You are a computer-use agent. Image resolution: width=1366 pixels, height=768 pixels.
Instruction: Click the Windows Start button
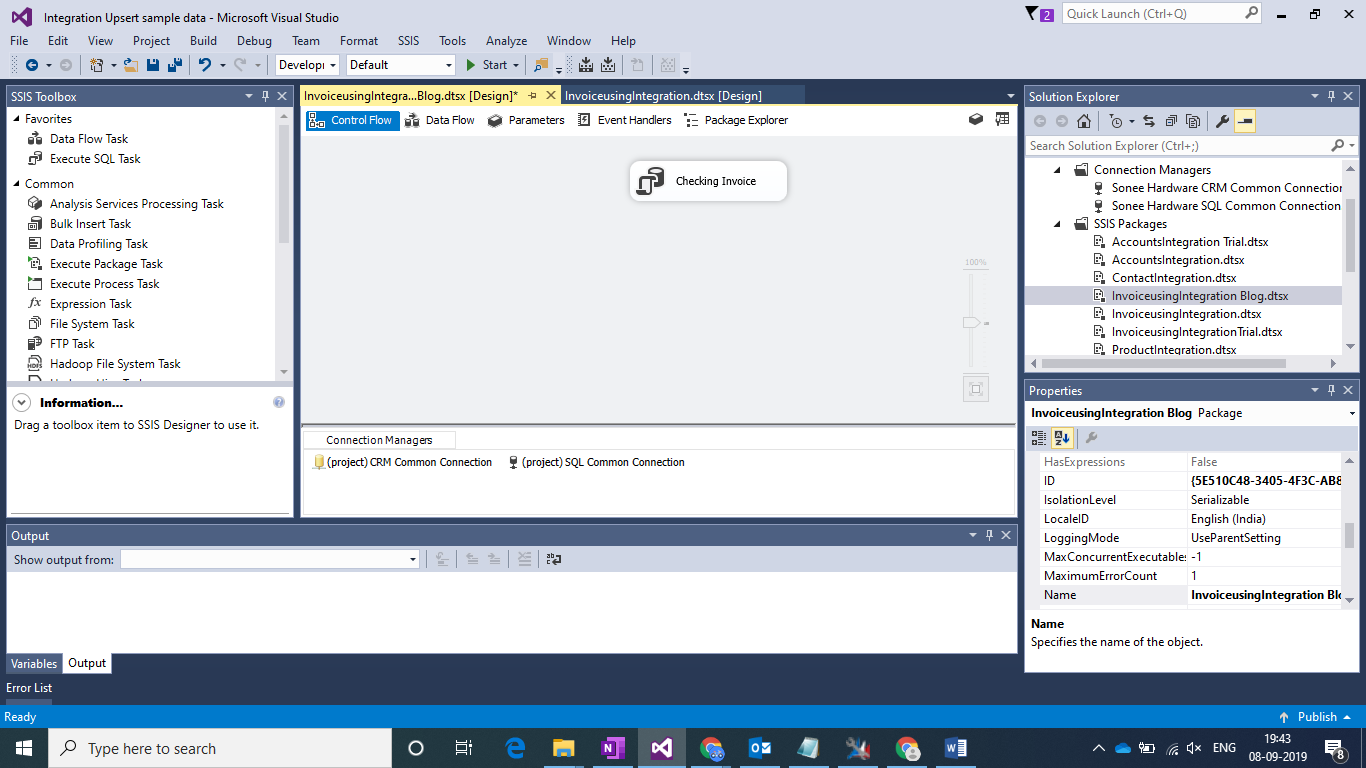click(x=24, y=748)
